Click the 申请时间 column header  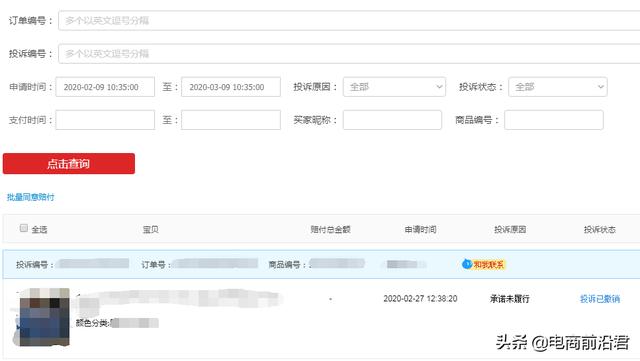point(420,230)
